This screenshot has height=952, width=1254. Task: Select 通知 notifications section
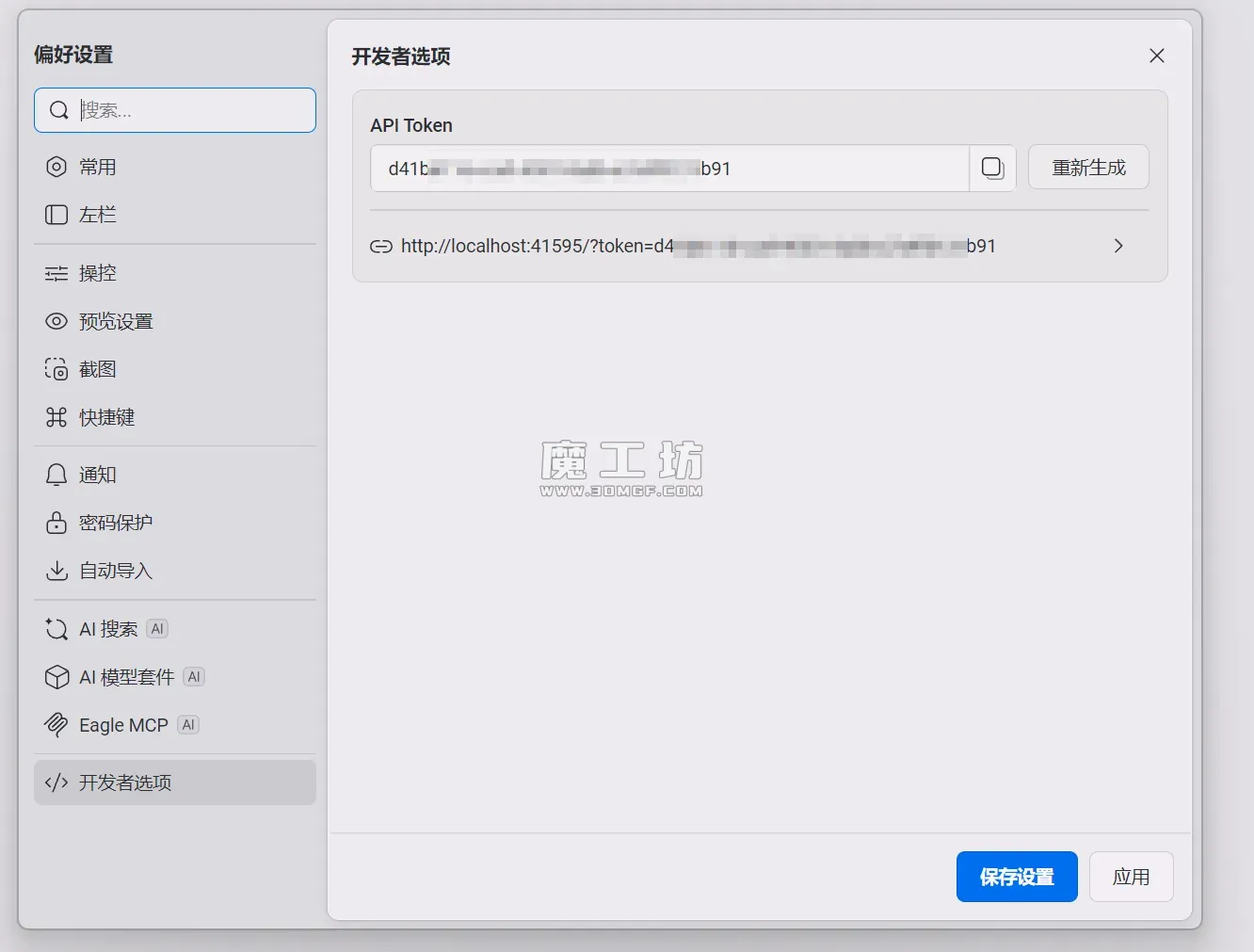click(97, 475)
